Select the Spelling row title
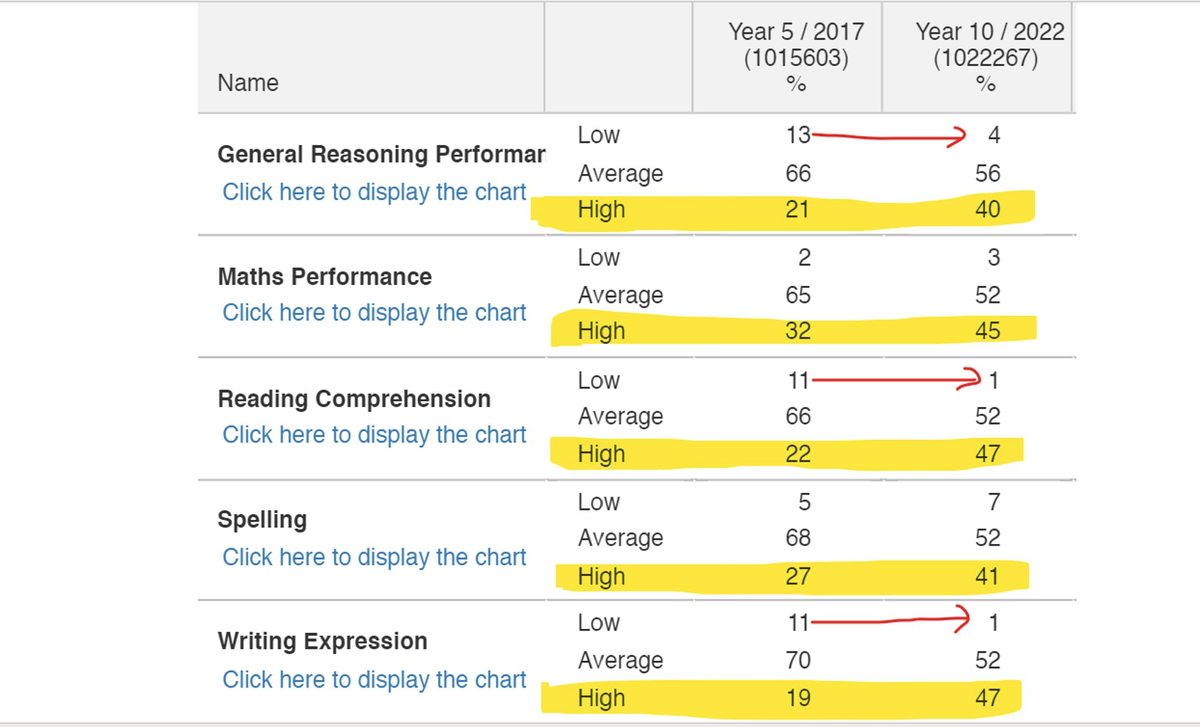 click(x=262, y=520)
